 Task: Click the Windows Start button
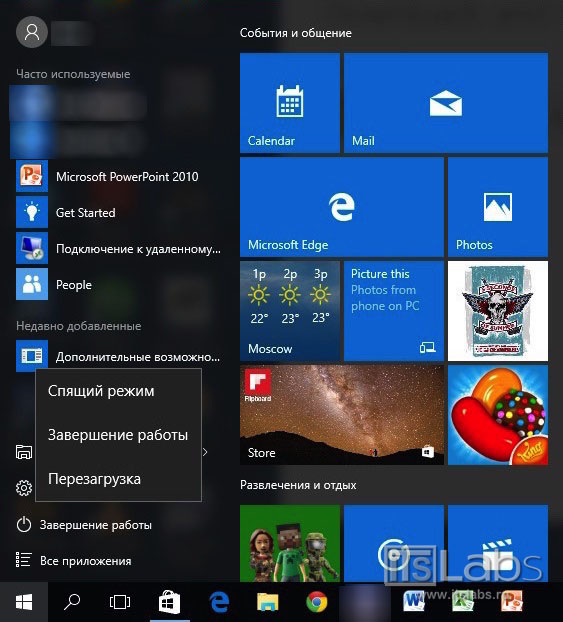(24, 602)
